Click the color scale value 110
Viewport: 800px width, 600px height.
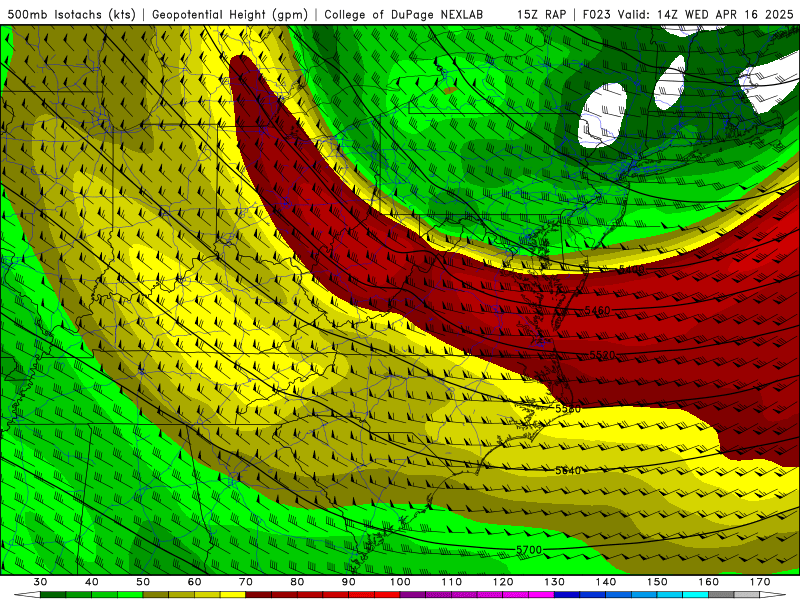452,582
